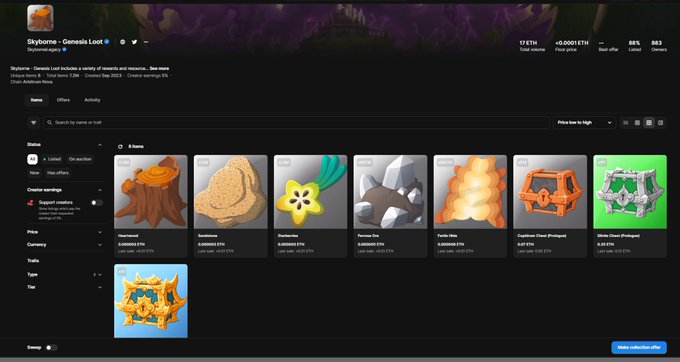Open the Starberries item thumbnail
Image resolution: width=680 pixels, height=362 pixels.
[x=311, y=192]
